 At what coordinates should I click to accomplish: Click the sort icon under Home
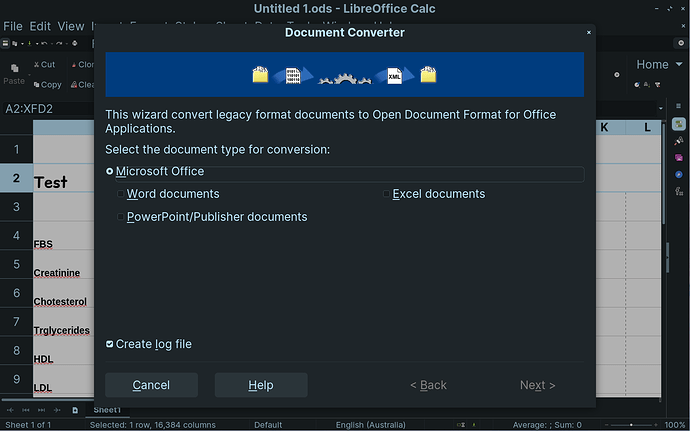coord(647,85)
